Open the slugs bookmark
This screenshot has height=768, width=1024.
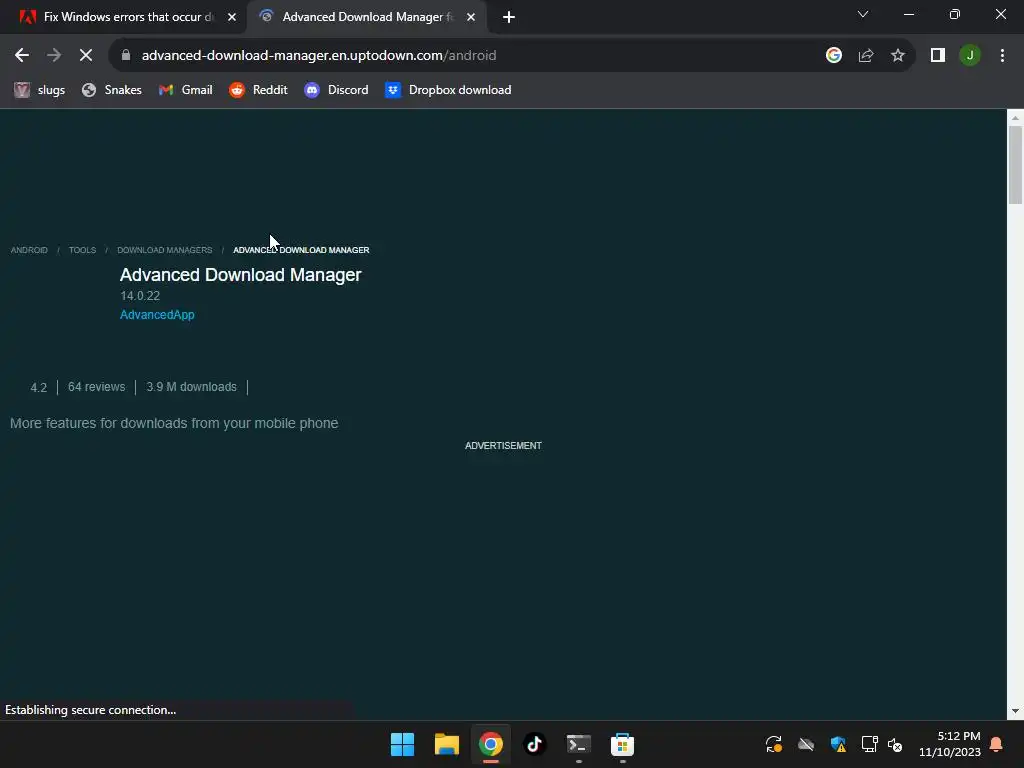click(x=40, y=90)
